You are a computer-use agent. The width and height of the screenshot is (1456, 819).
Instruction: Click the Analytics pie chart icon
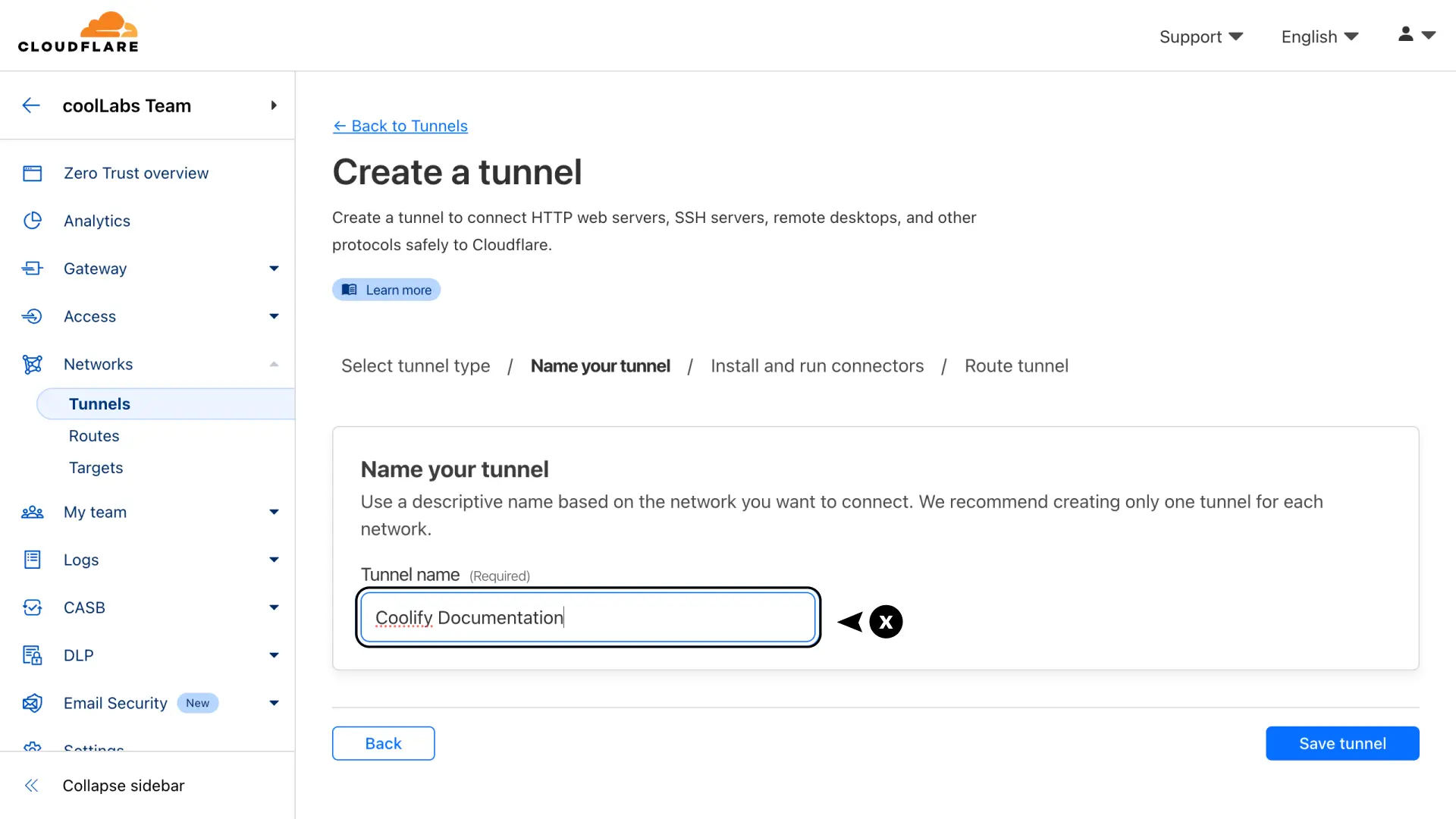pyautogui.click(x=32, y=221)
